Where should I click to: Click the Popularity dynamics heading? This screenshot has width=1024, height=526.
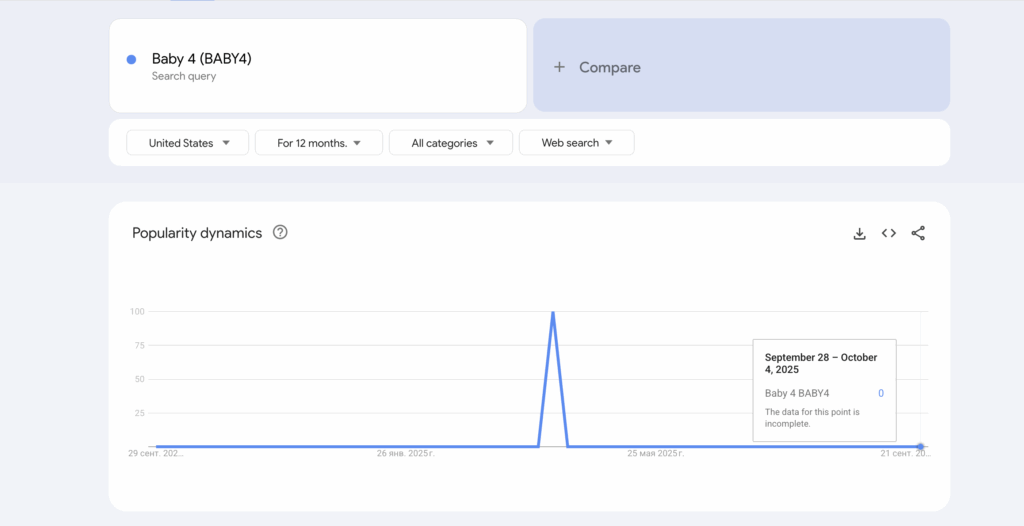coord(197,233)
